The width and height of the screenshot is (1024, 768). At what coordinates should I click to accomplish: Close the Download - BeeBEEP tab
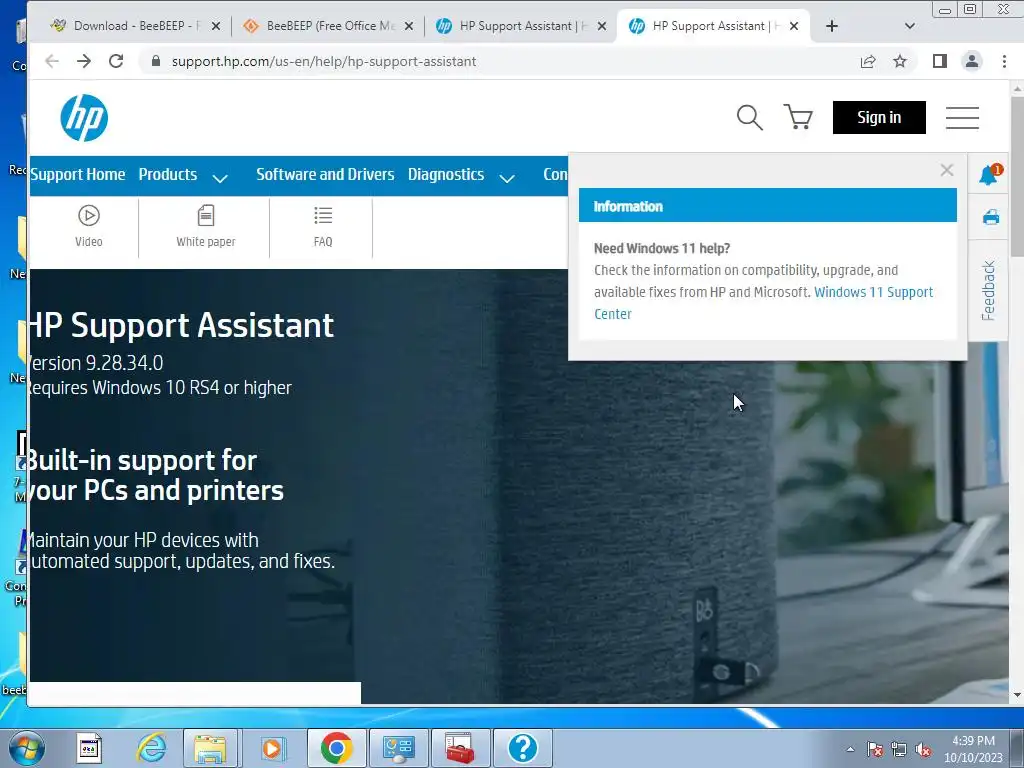click(216, 26)
